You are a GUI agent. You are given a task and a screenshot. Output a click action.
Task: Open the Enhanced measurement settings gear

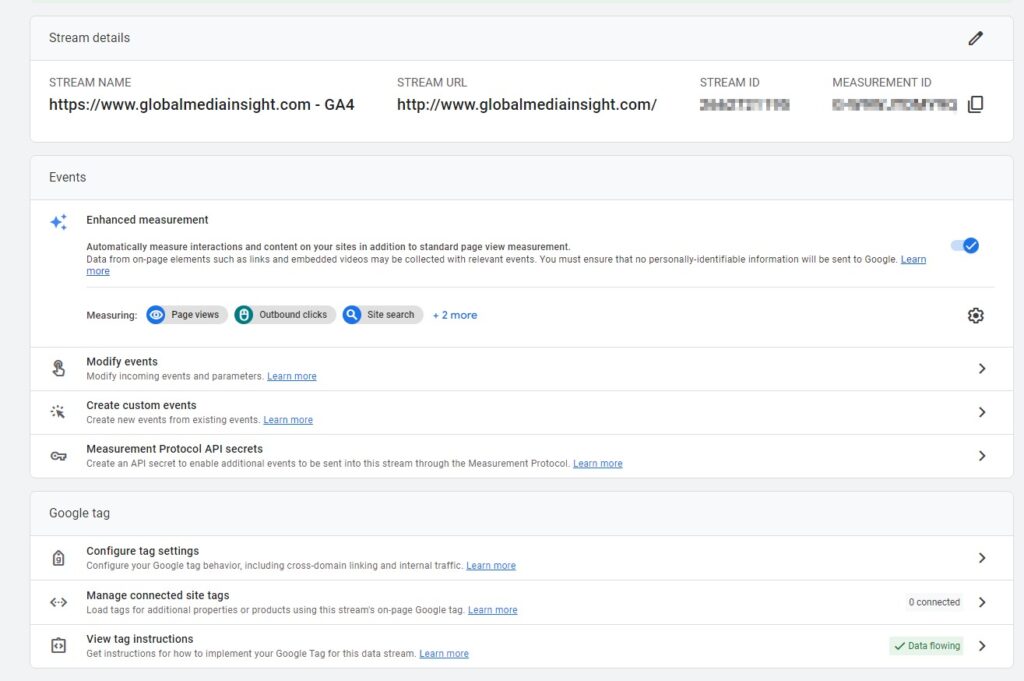click(x=975, y=314)
